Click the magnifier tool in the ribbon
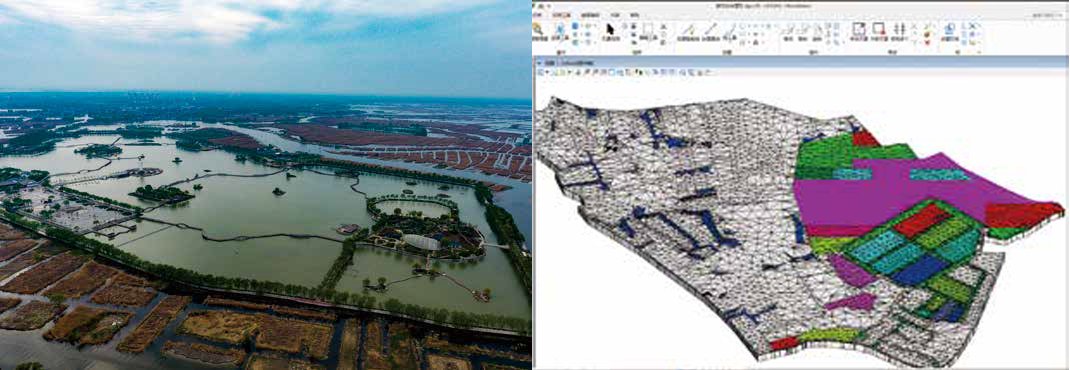 click(x=538, y=29)
